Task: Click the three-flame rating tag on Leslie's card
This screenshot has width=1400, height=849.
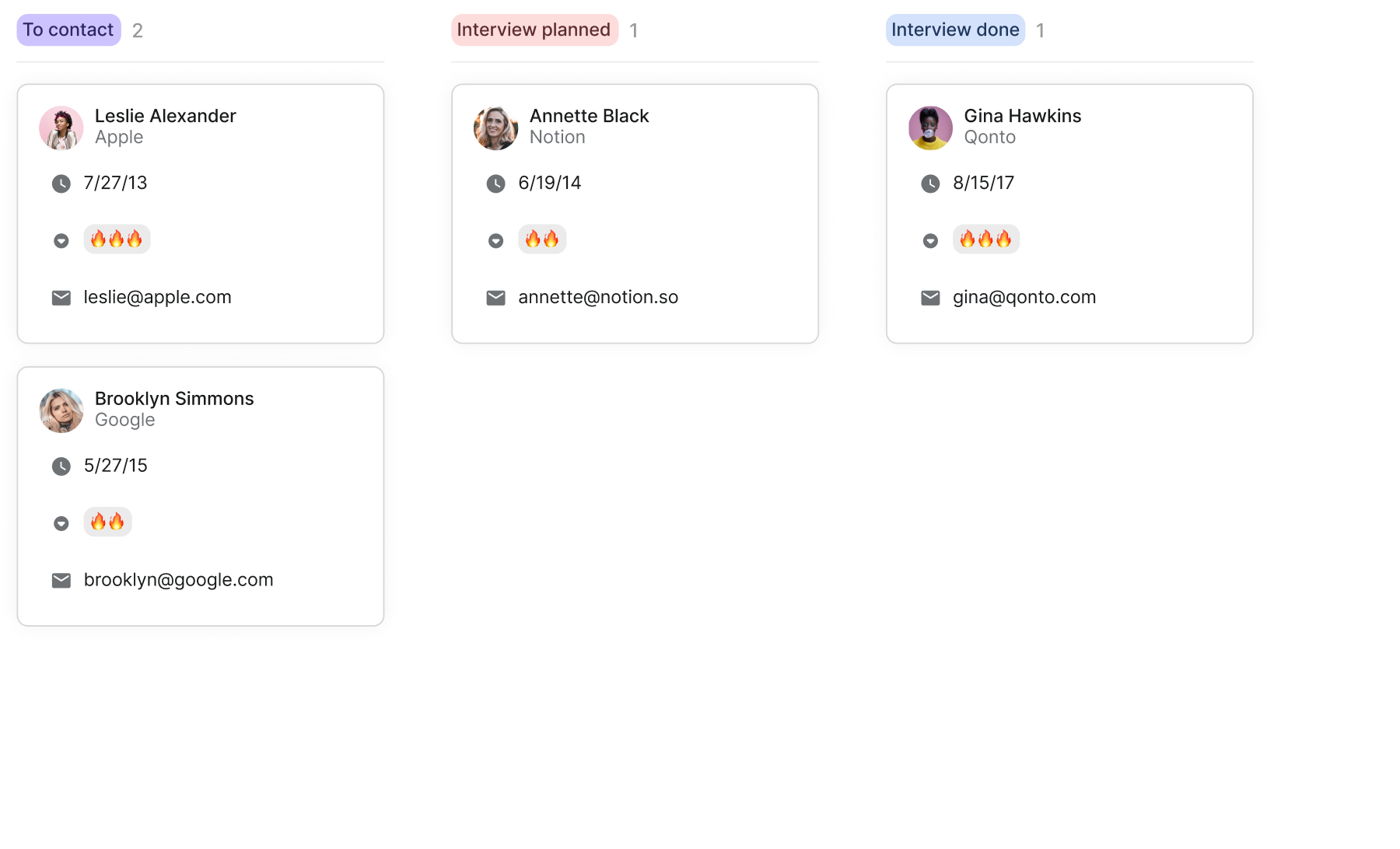Action: coord(117,239)
